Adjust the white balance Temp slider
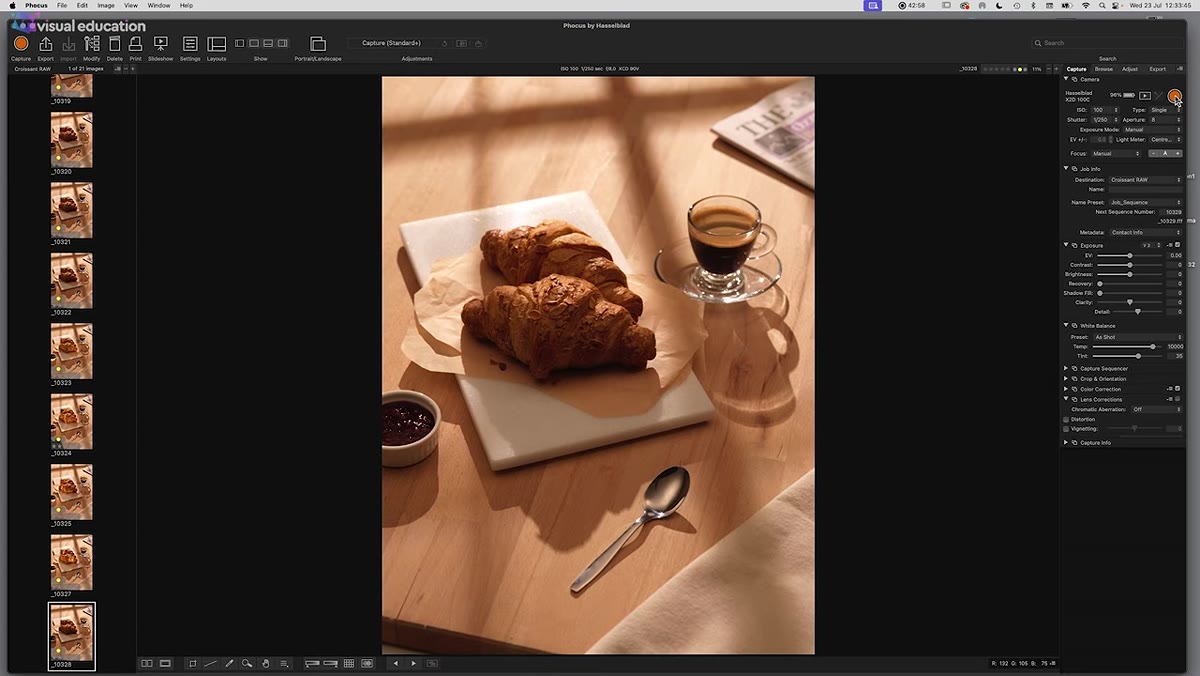The image size is (1200, 676). [x=1153, y=346]
